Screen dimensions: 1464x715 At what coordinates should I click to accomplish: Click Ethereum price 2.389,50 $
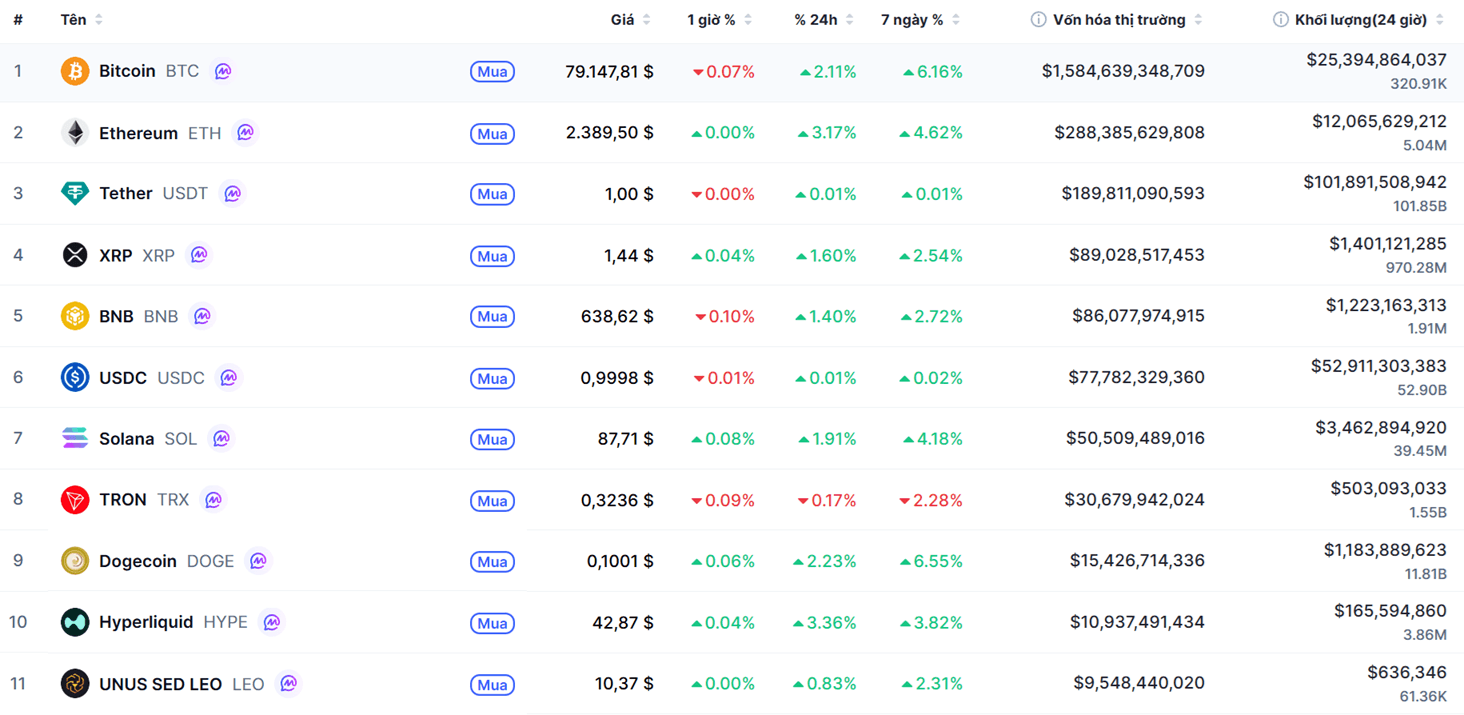pyautogui.click(x=609, y=132)
